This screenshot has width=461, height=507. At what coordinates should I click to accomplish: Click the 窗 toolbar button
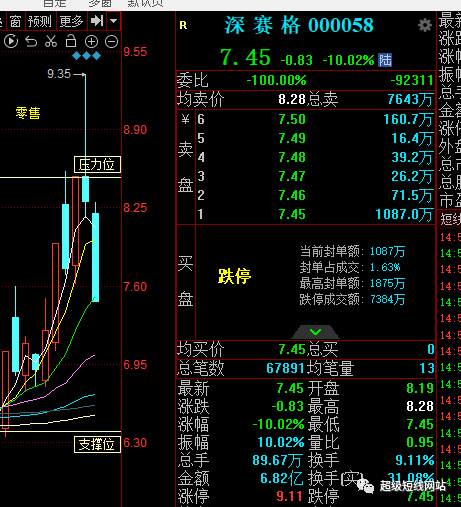pyautogui.click(x=15, y=21)
